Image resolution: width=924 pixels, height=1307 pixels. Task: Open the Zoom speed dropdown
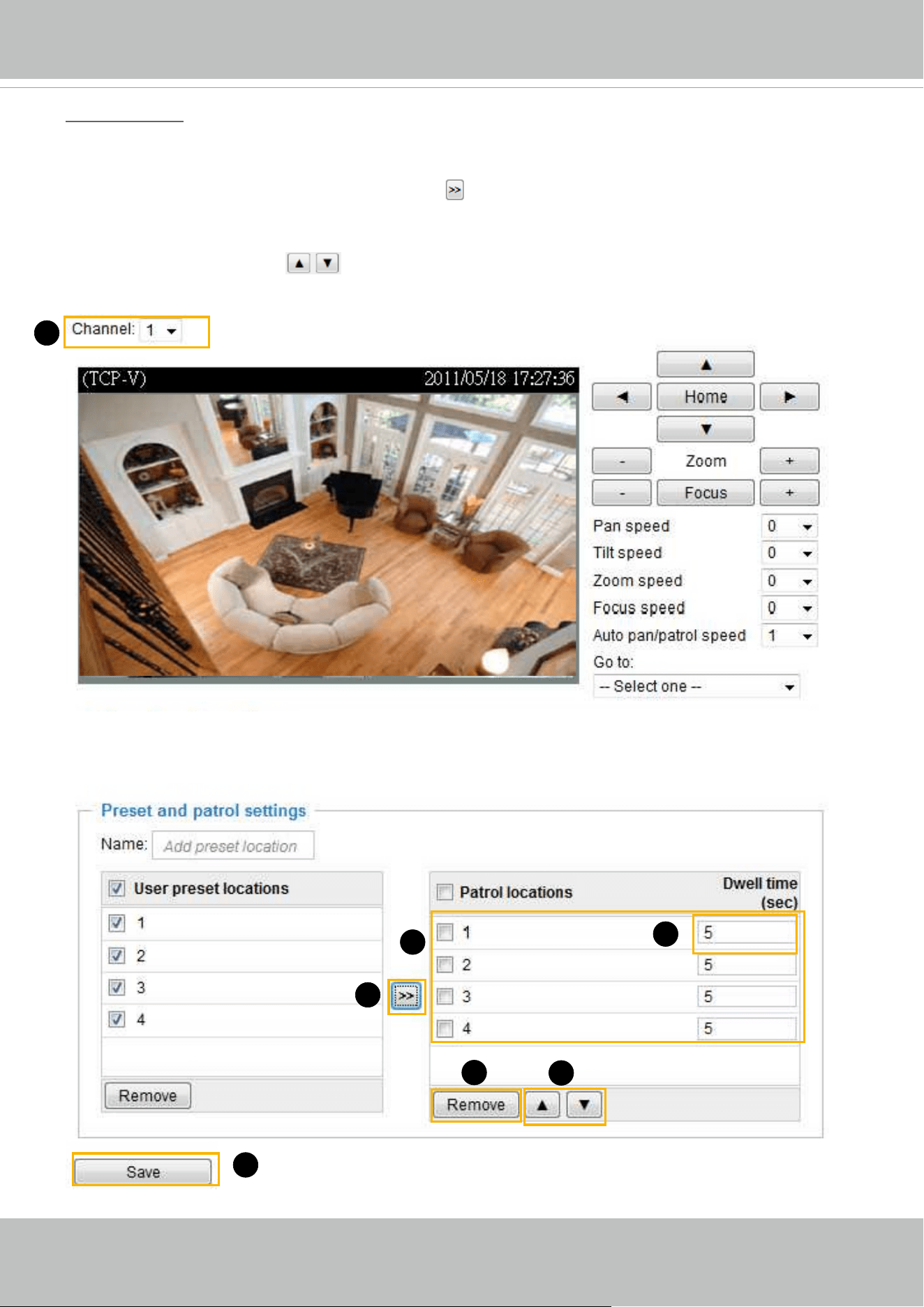point(789,581)
